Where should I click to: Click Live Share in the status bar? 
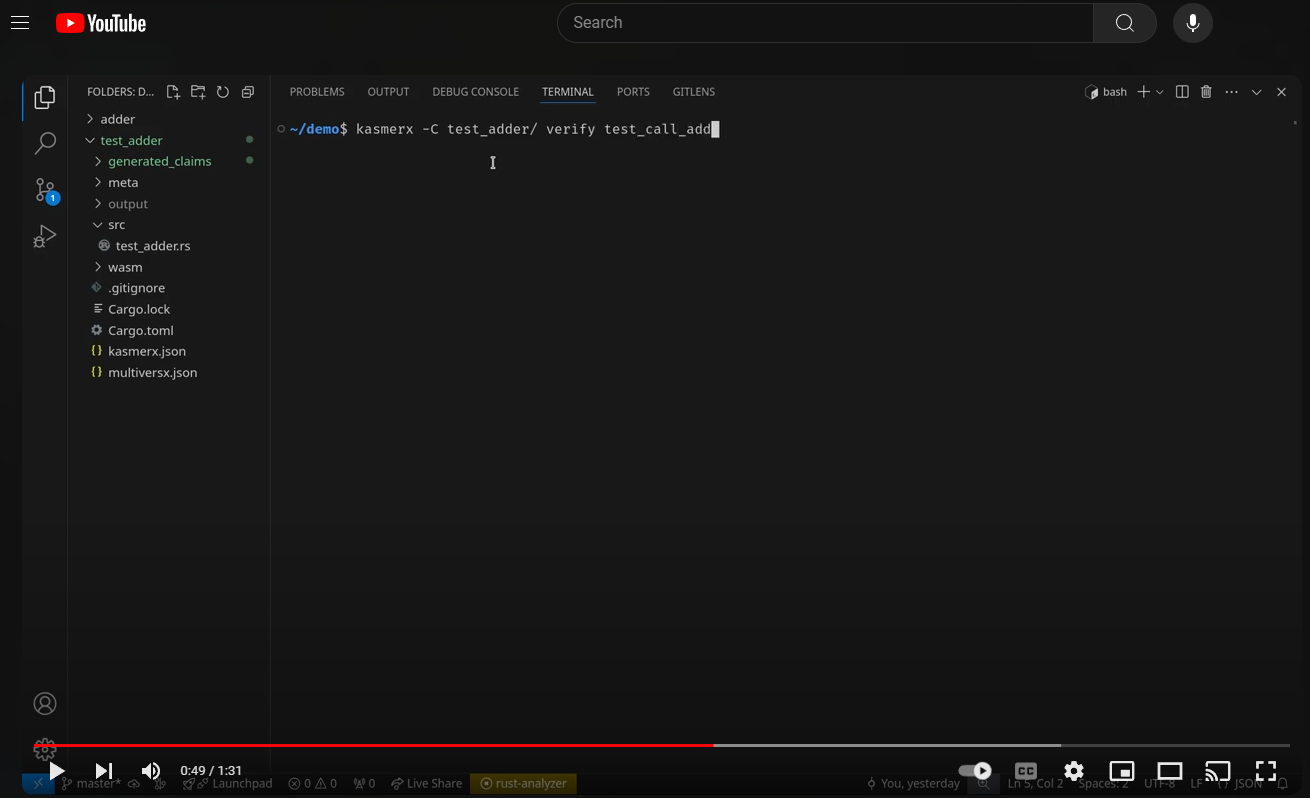[427, 784]
